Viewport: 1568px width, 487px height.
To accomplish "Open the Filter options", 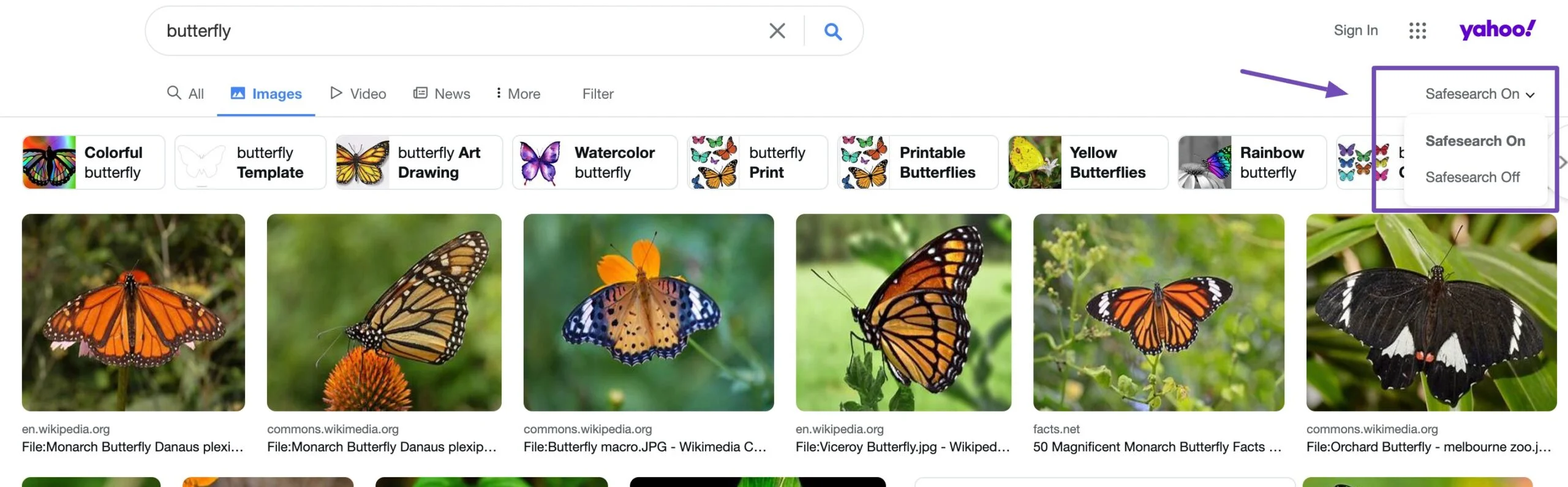I will pos(597,94).
